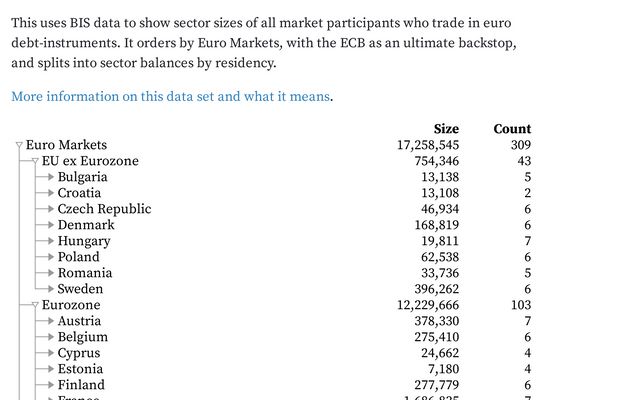Expand the Croatia row arrow
The width and height of the screenshot is (640, 400).
[47, 194]
